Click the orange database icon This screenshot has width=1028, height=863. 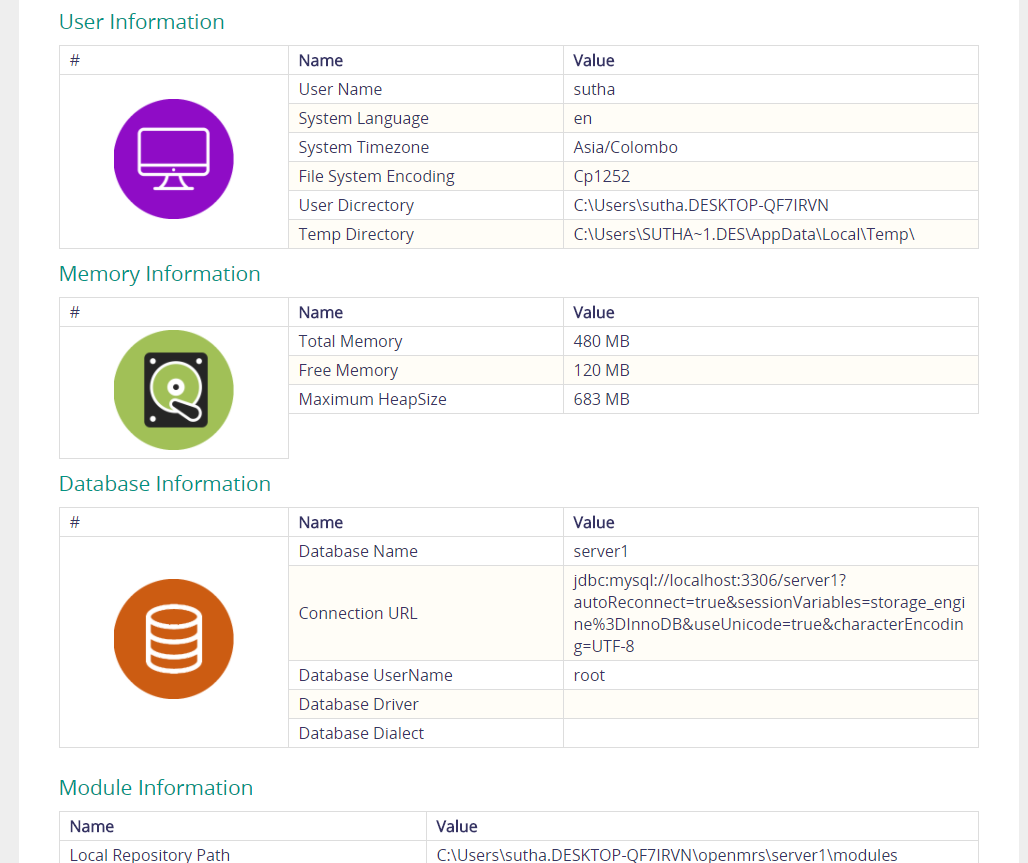click(x=174, y=639)
